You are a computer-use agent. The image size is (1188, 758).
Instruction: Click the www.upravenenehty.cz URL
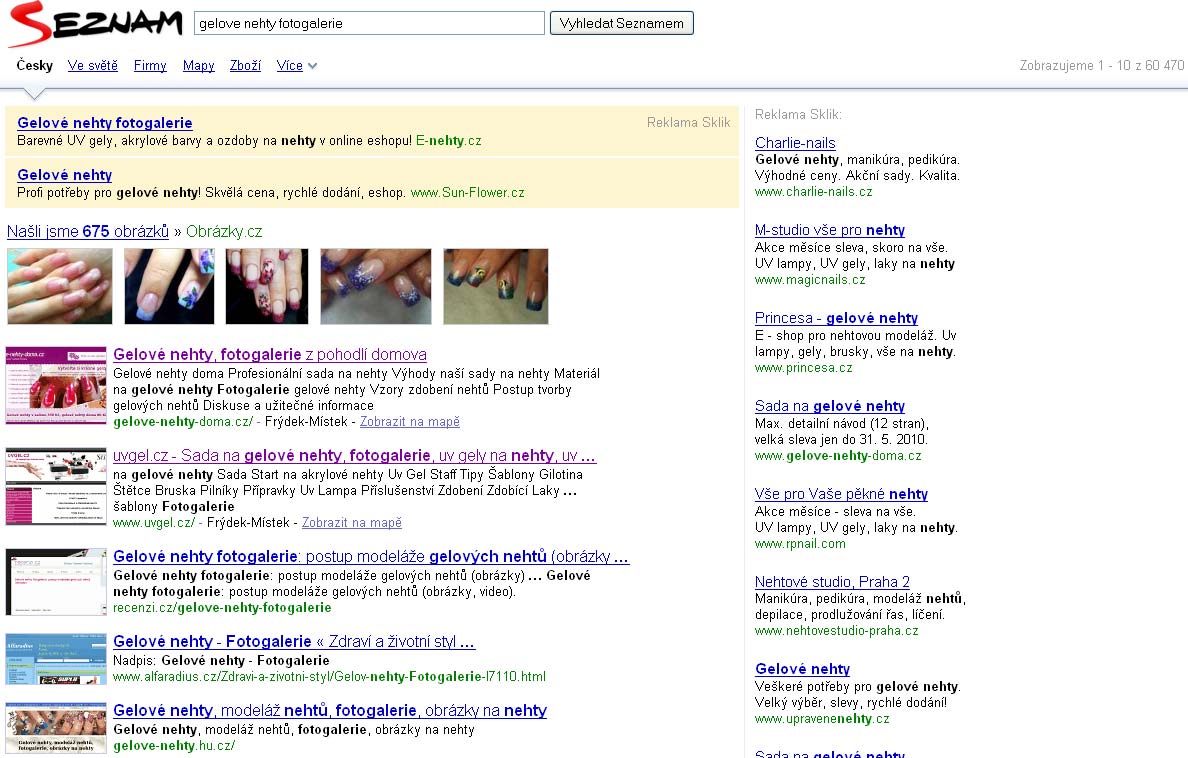(822, 719)
